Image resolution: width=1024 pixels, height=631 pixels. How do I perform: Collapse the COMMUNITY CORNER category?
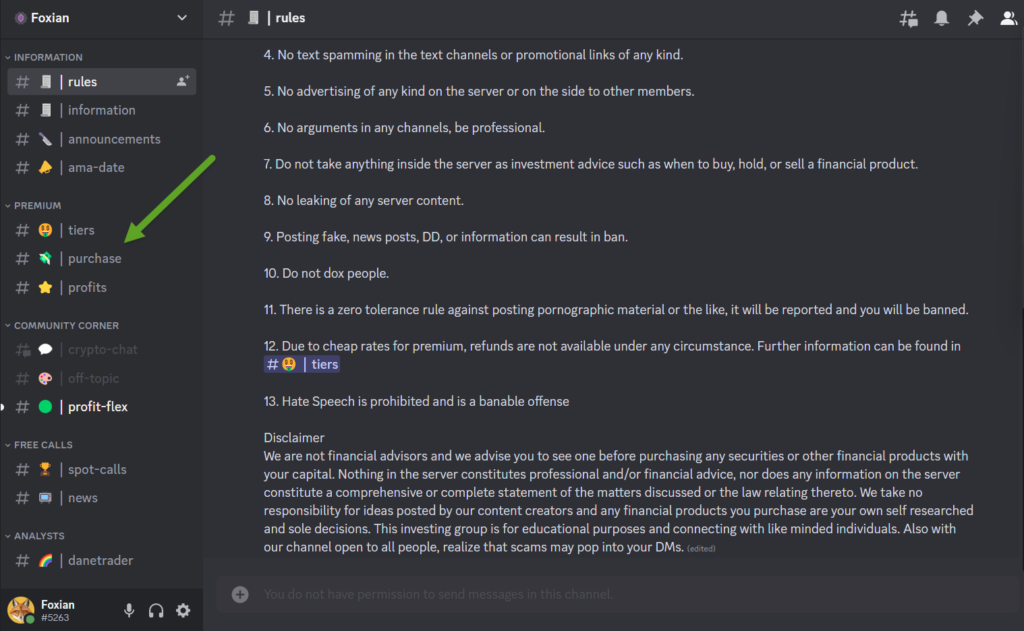click(66, 325)
